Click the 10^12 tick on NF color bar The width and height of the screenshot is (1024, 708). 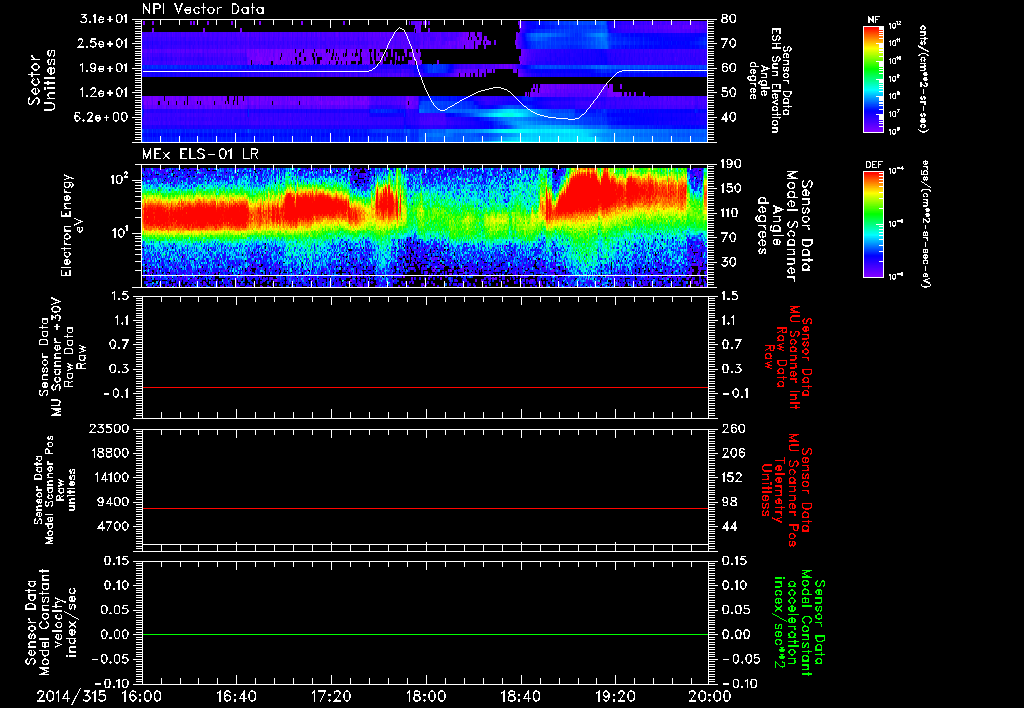pyautogui.click(x=895, y=26)
